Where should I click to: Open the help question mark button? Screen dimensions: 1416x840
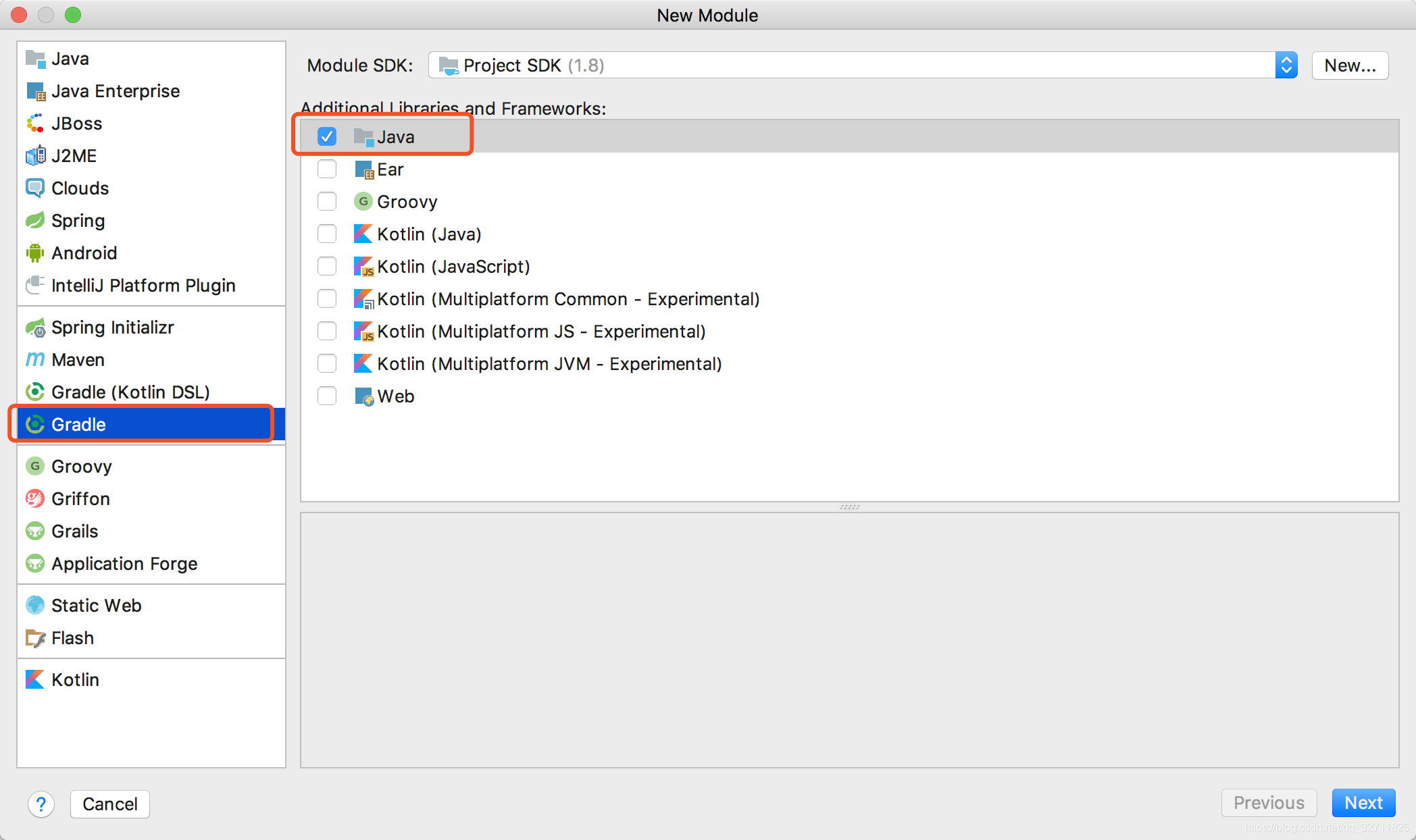[41, 804]
